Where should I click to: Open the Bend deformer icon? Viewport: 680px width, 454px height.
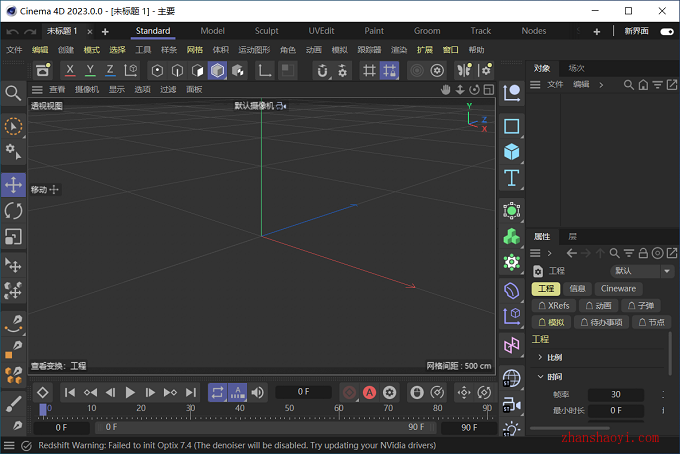point(512,291)
